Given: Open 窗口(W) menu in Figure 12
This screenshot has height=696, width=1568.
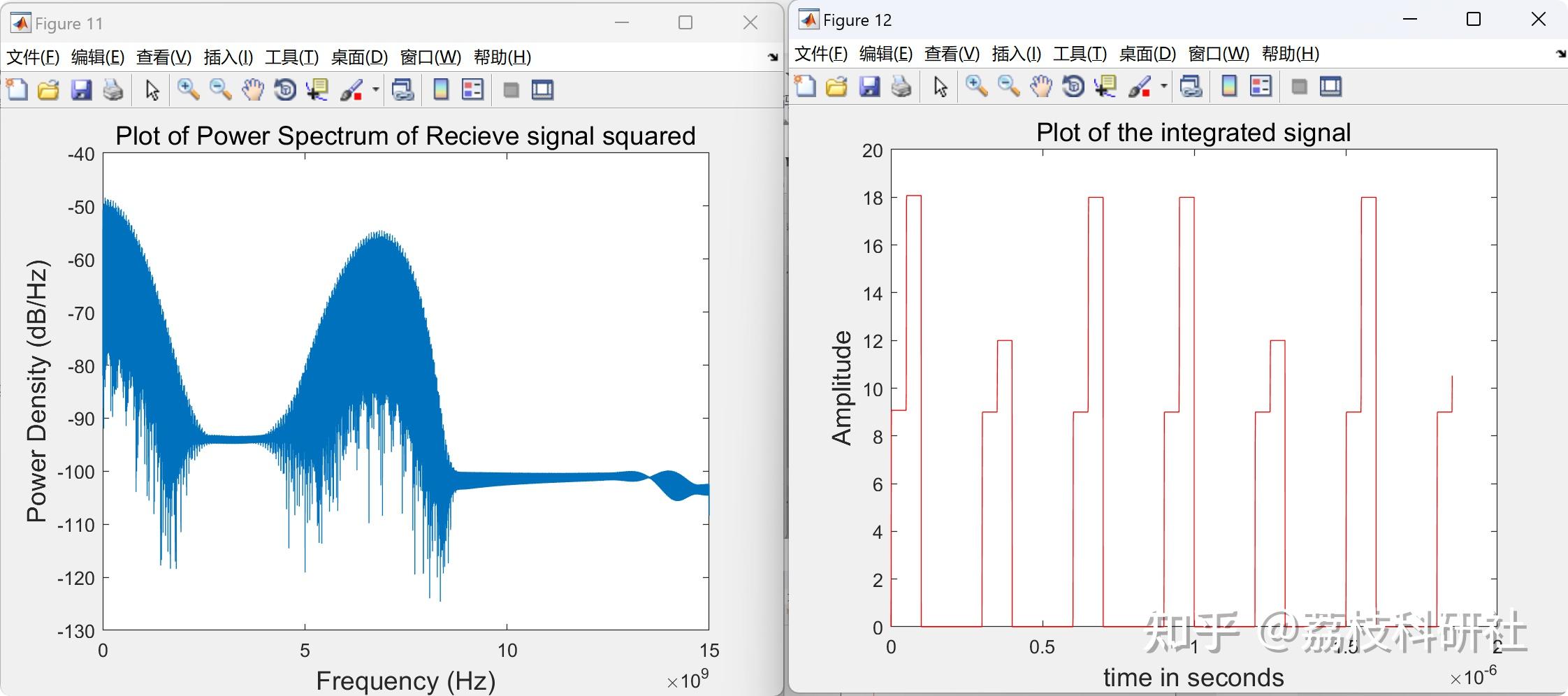Looking at the screenshot, I should (1219, 54).
